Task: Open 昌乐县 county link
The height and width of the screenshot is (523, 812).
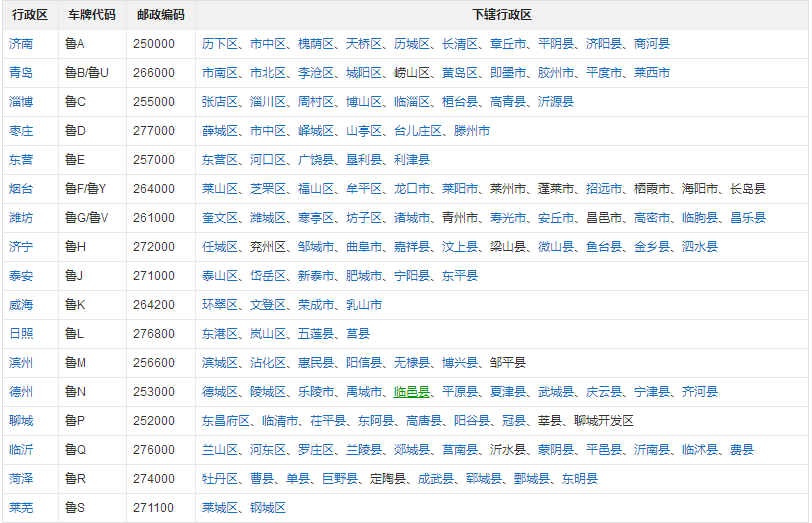Action: [748, 218]
